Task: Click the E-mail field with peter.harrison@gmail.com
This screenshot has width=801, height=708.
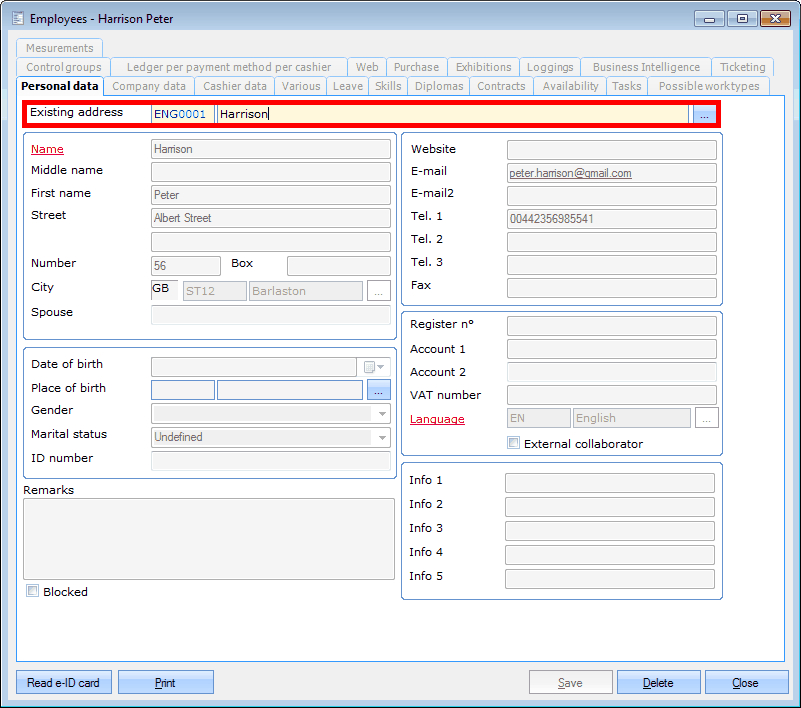Action: point(611,173)
